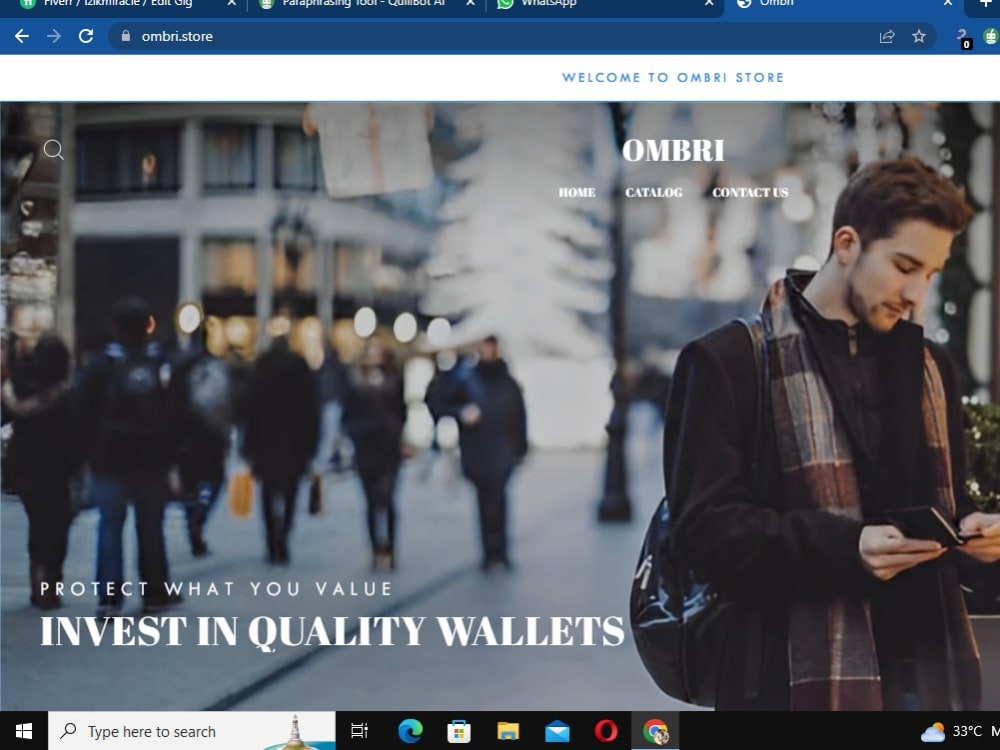Viewport: 1000px width, 750px height.
Task: Go back with the browser back arrow
Action: 22,36
